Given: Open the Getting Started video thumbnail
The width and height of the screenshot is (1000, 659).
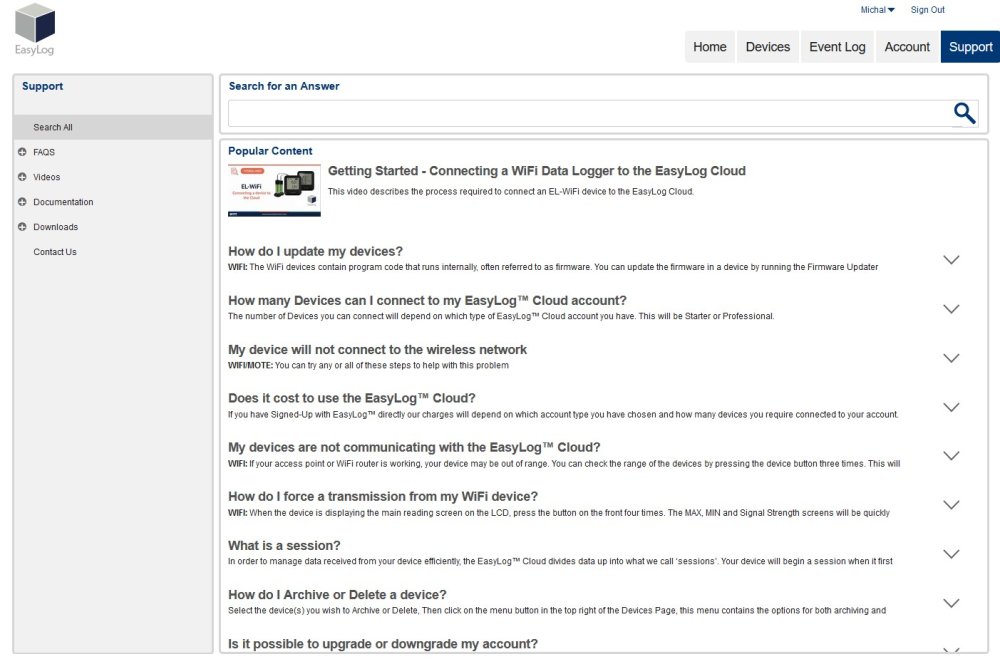Looking at the screenshot, I should point(274,190).
